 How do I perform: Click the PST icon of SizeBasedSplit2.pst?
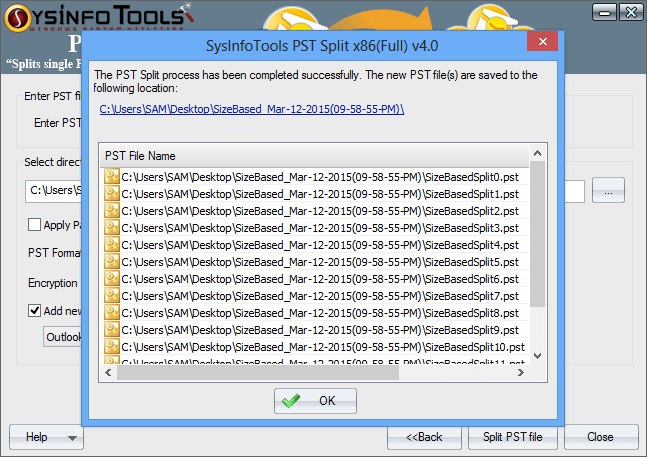point(111,210)
